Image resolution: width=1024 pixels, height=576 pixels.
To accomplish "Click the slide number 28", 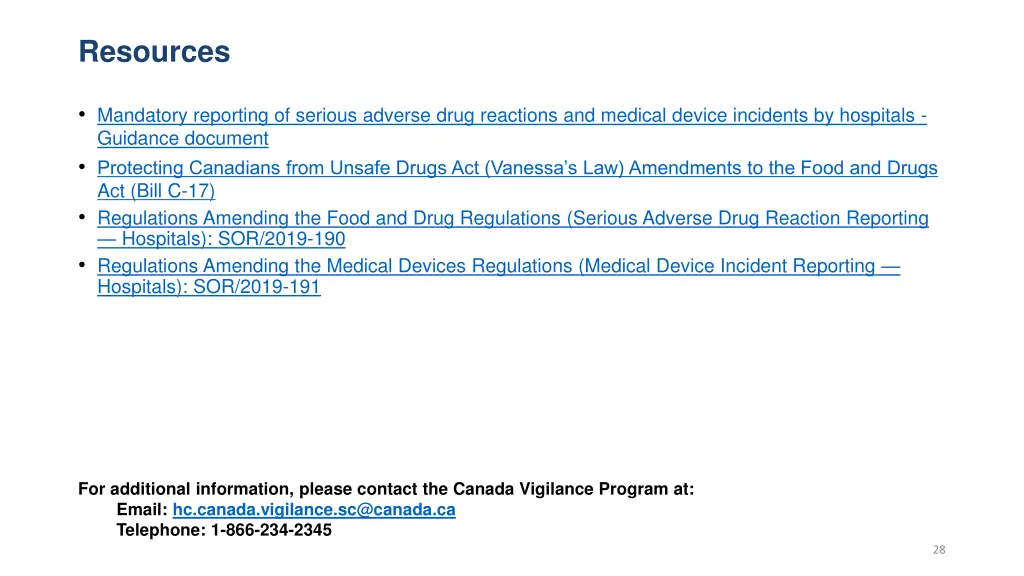I will coord(939,550).
